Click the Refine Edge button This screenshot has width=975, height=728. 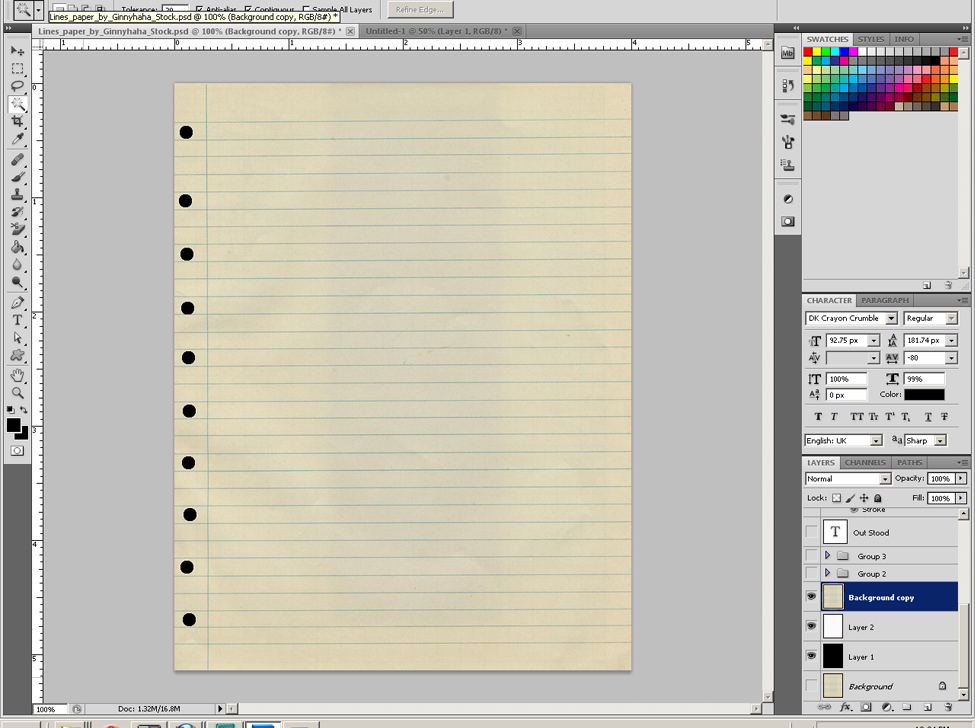419,9
